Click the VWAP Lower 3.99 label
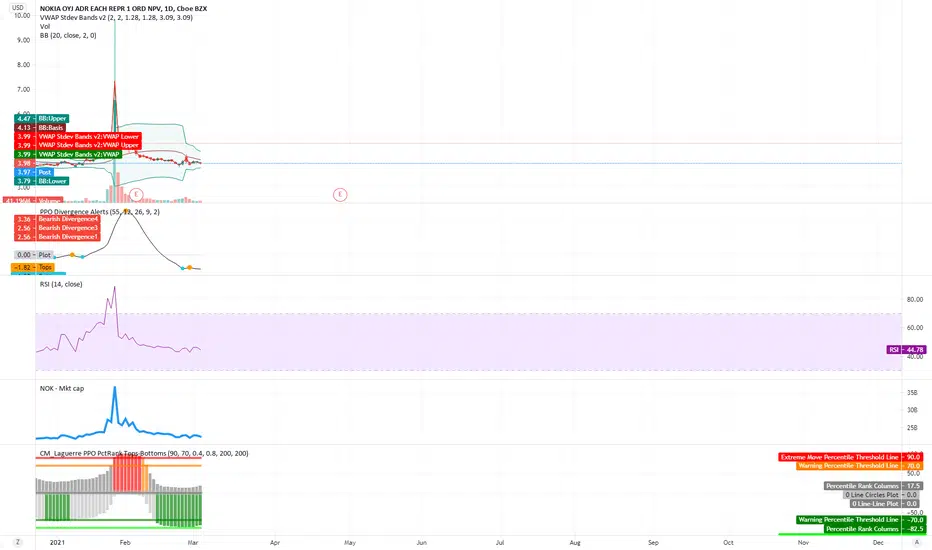Screen dimensions: 932x550 77,136
